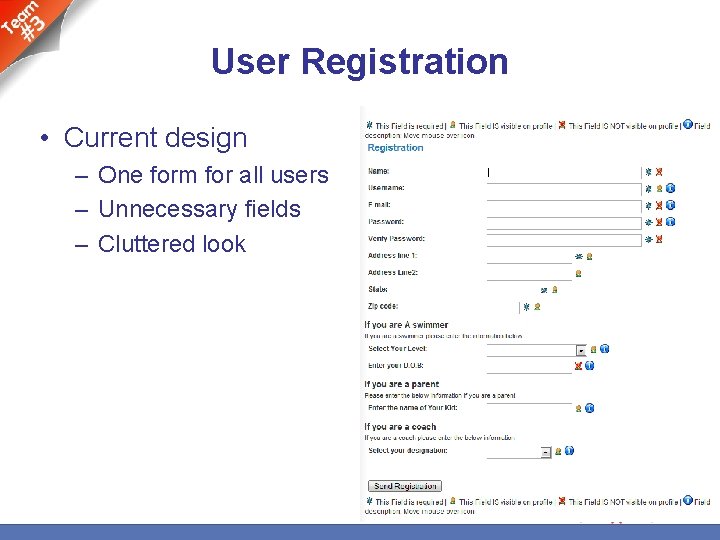Click the 'Unnecessary fields' bullet text

click(199, 209)
